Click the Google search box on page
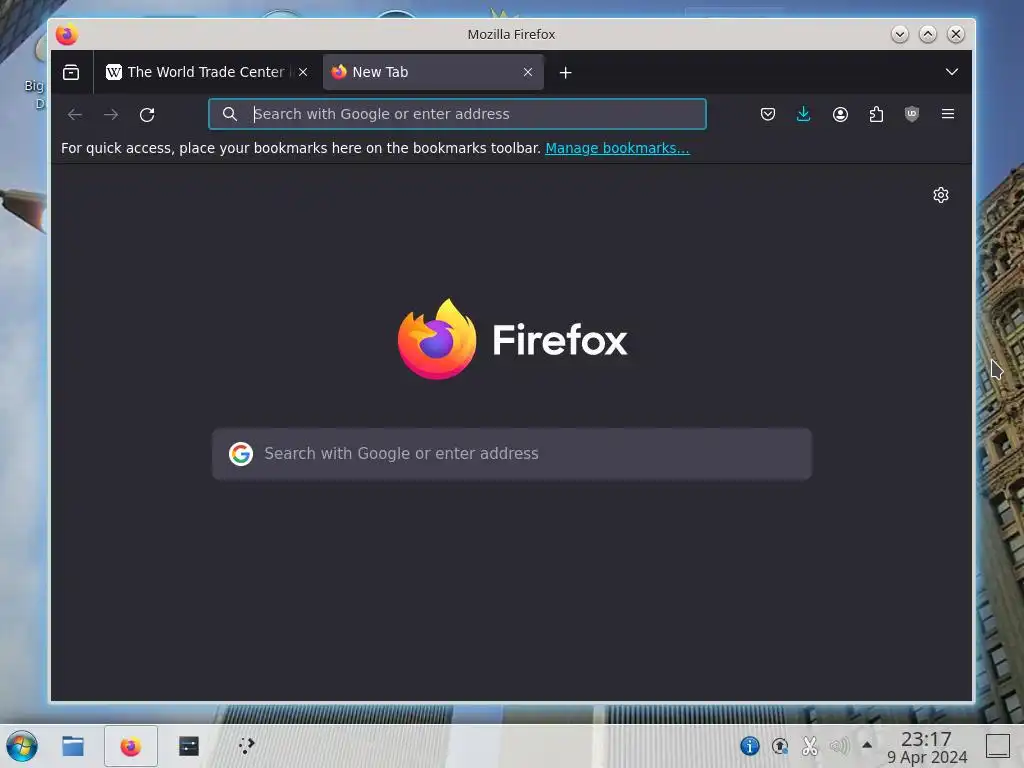This screenshot has height=768, width=1024. pyautogui.click(x=512, y=454)
